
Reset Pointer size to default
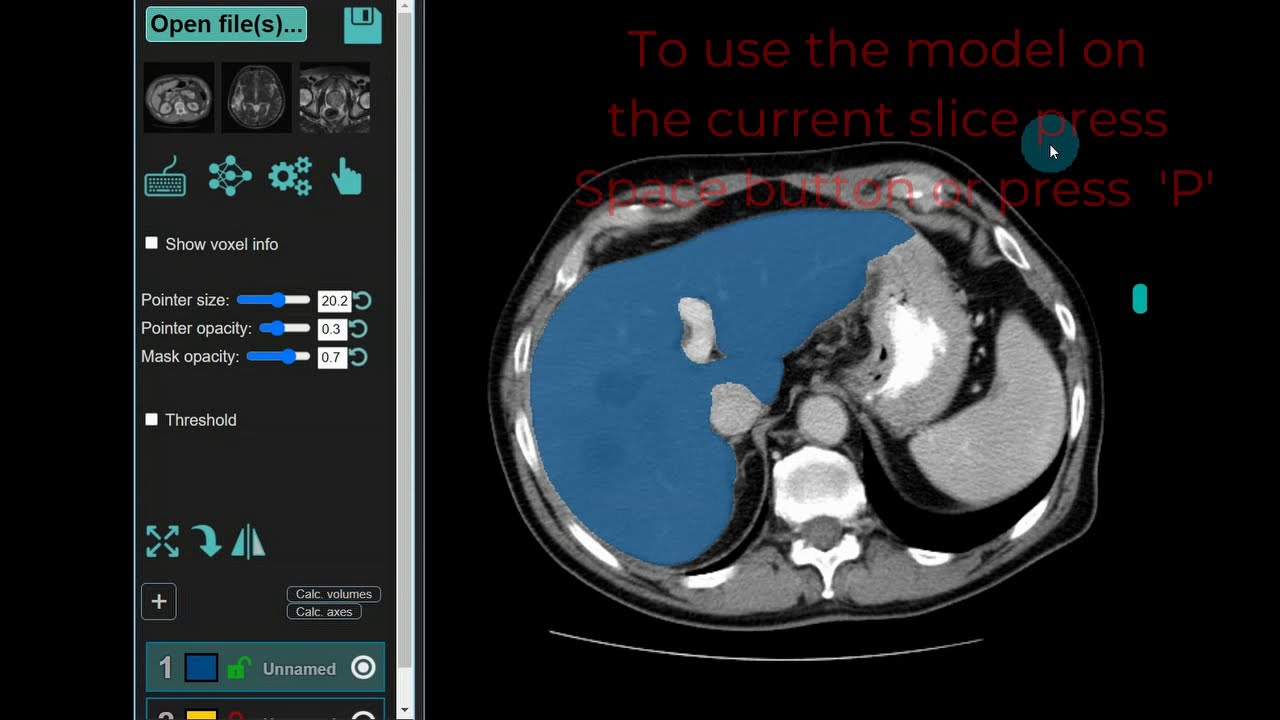[x=362, y=301]
